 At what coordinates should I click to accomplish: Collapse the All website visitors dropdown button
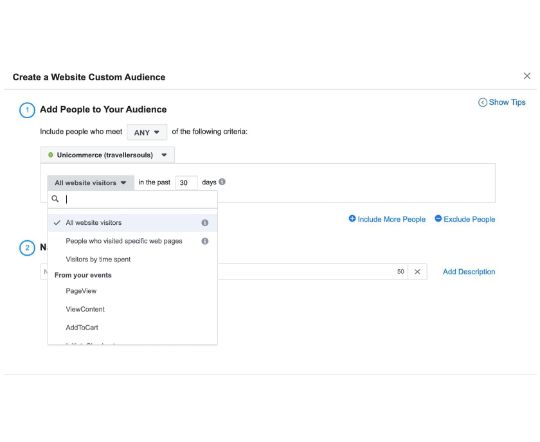point(91,183)
